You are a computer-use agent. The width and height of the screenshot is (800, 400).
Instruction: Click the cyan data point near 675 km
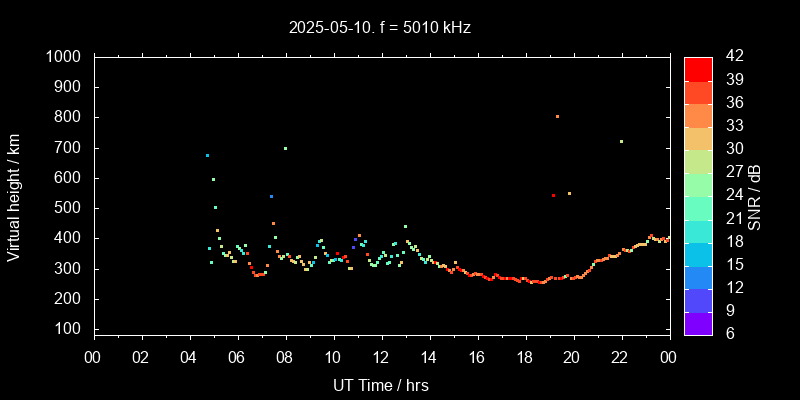pyautogui.click(x=207, y=155)
